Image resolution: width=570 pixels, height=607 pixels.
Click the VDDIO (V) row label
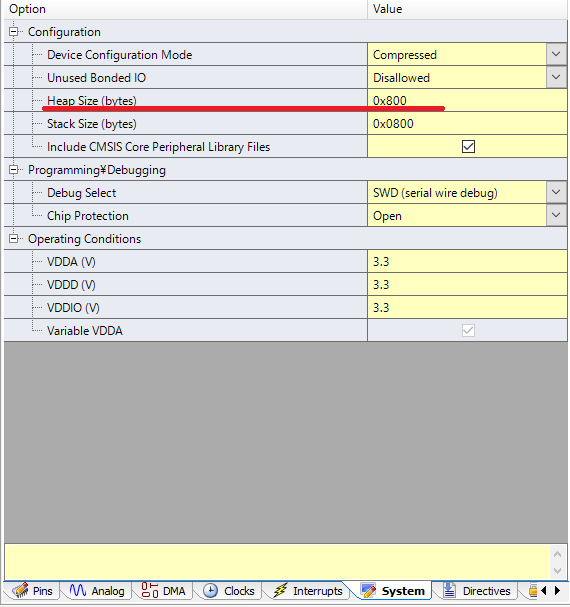(x=73, y=308)
